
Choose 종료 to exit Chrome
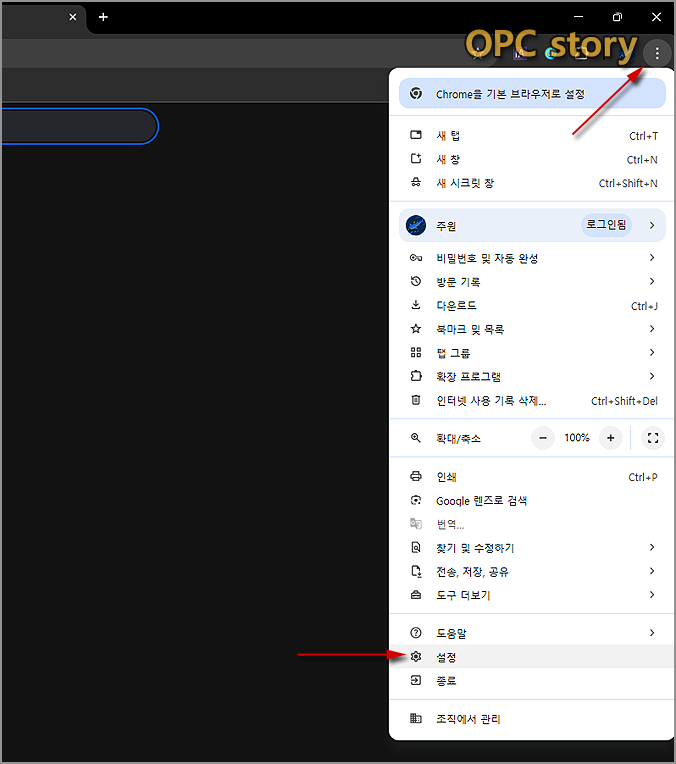click(x=532, y=681)
